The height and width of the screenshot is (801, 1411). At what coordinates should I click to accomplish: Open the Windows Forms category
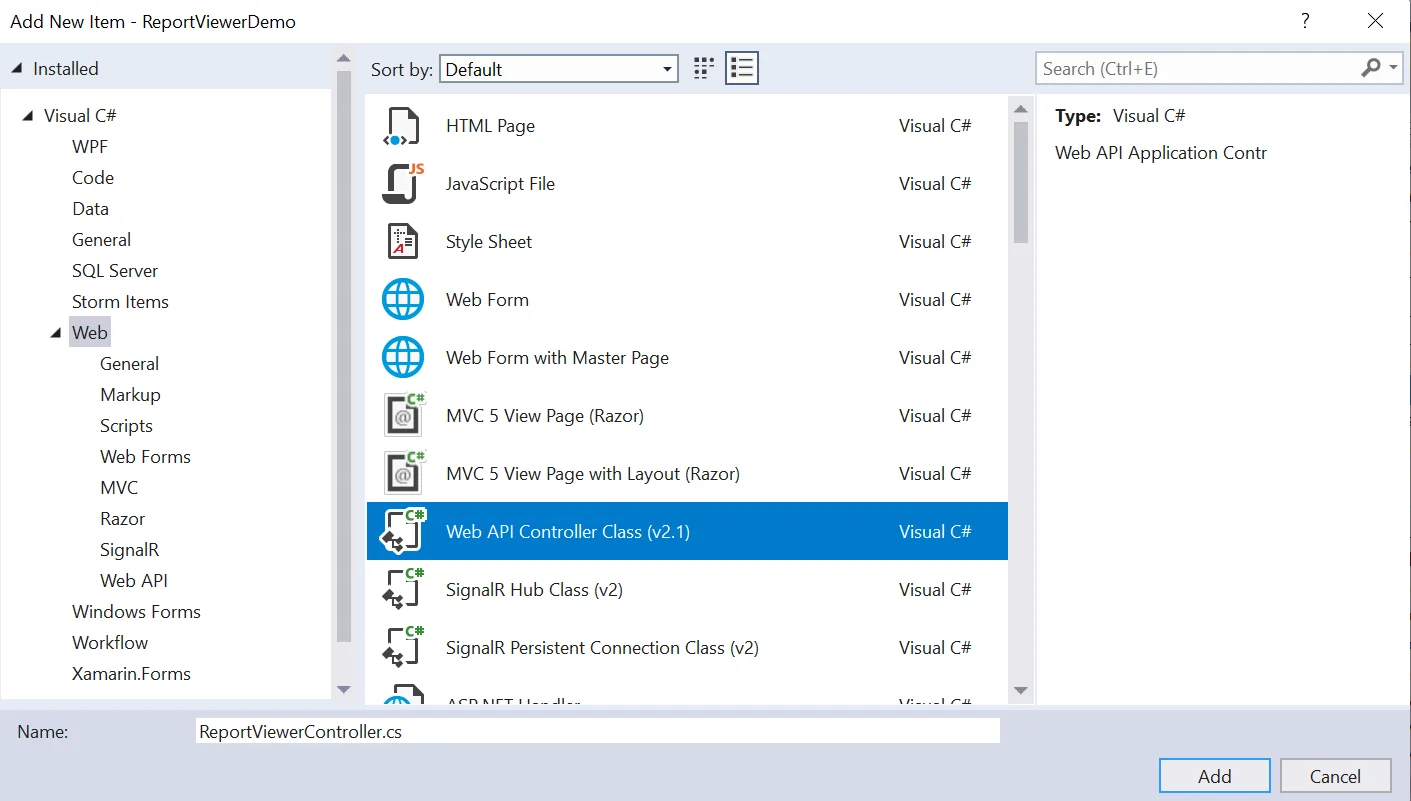point(136,612)
